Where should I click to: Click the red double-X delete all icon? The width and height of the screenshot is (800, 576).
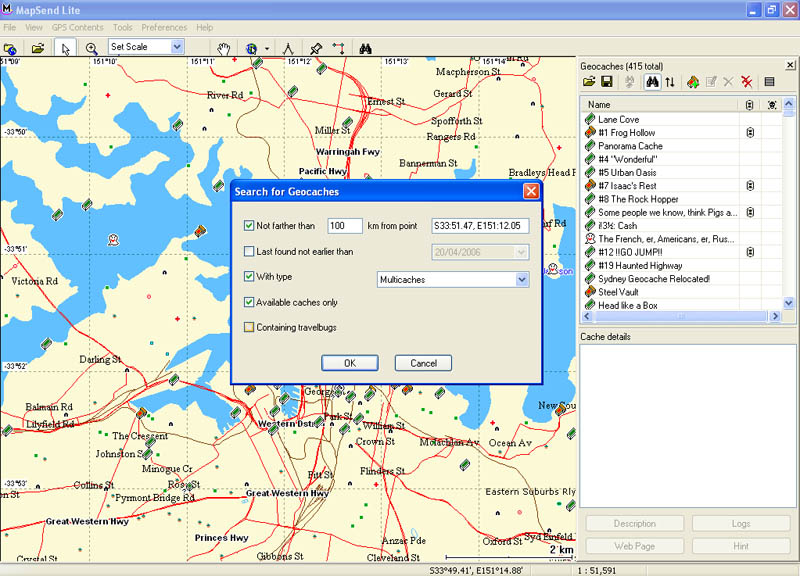[746, 81]
